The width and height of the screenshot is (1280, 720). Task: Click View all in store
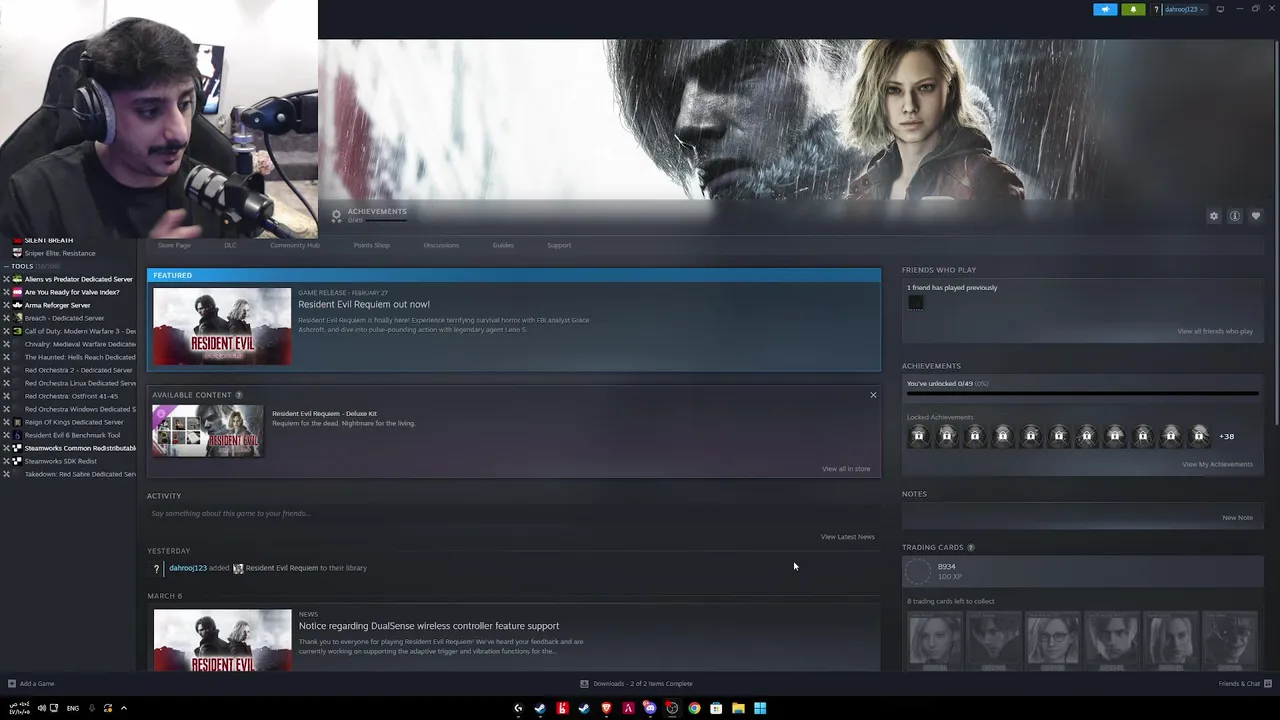click(x=846, y=469)
